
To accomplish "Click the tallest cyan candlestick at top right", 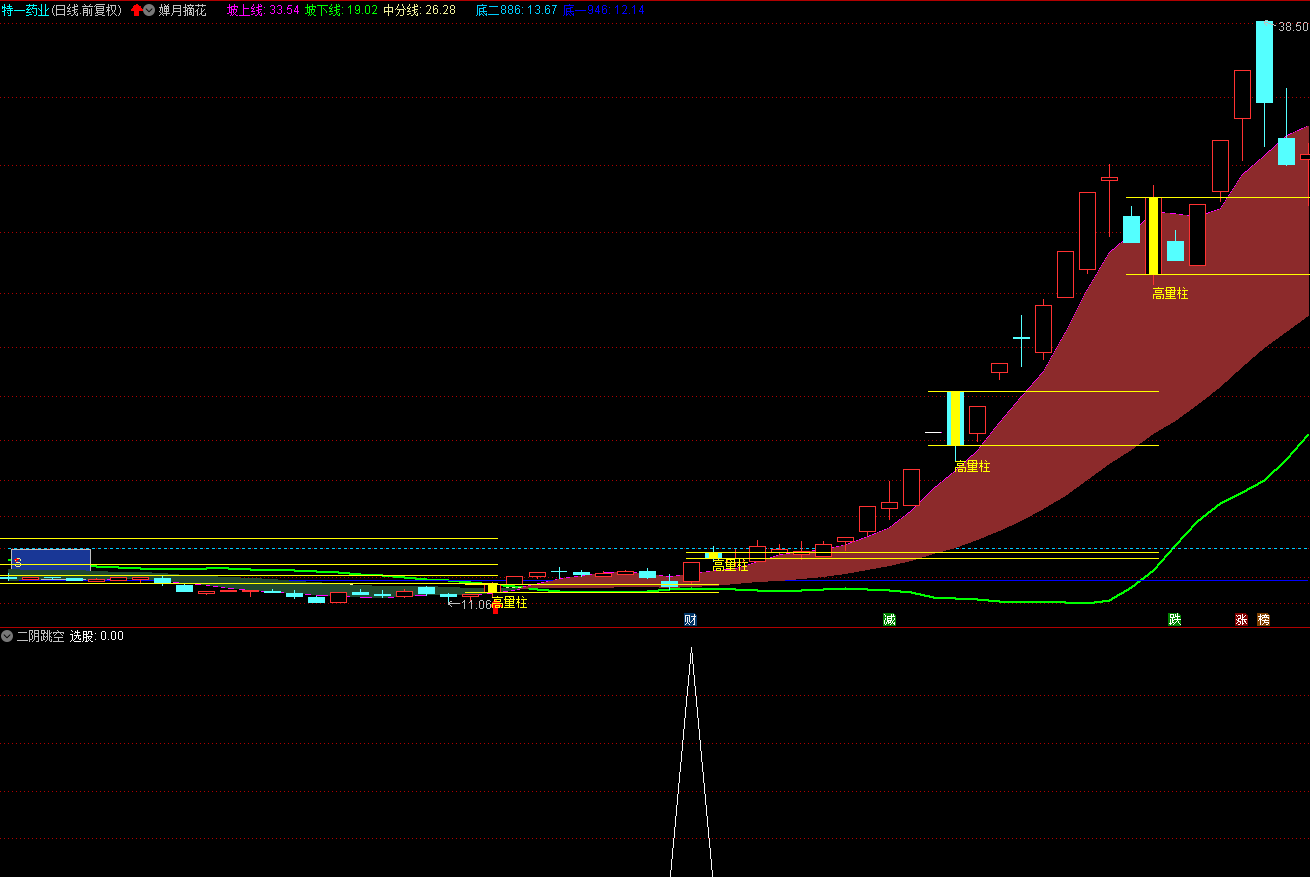I will pos(1264,62).
